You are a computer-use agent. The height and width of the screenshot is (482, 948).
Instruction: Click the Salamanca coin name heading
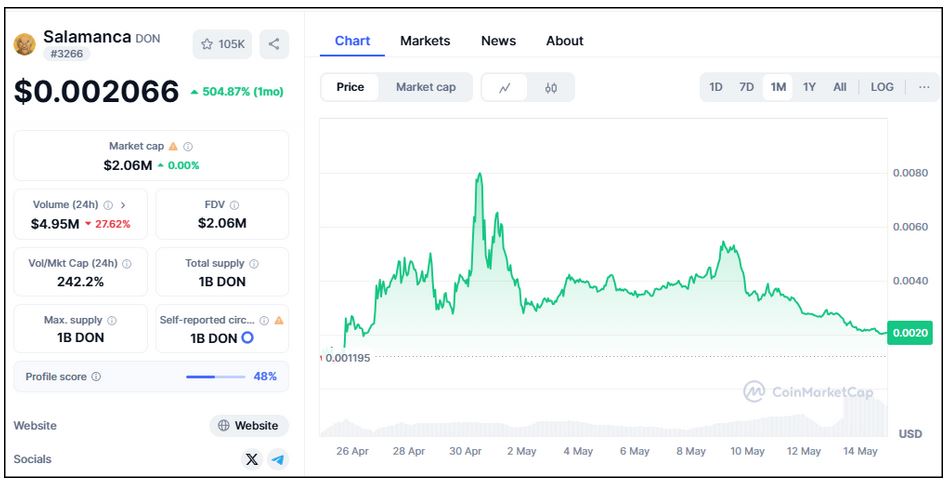[x=87, y=37]
